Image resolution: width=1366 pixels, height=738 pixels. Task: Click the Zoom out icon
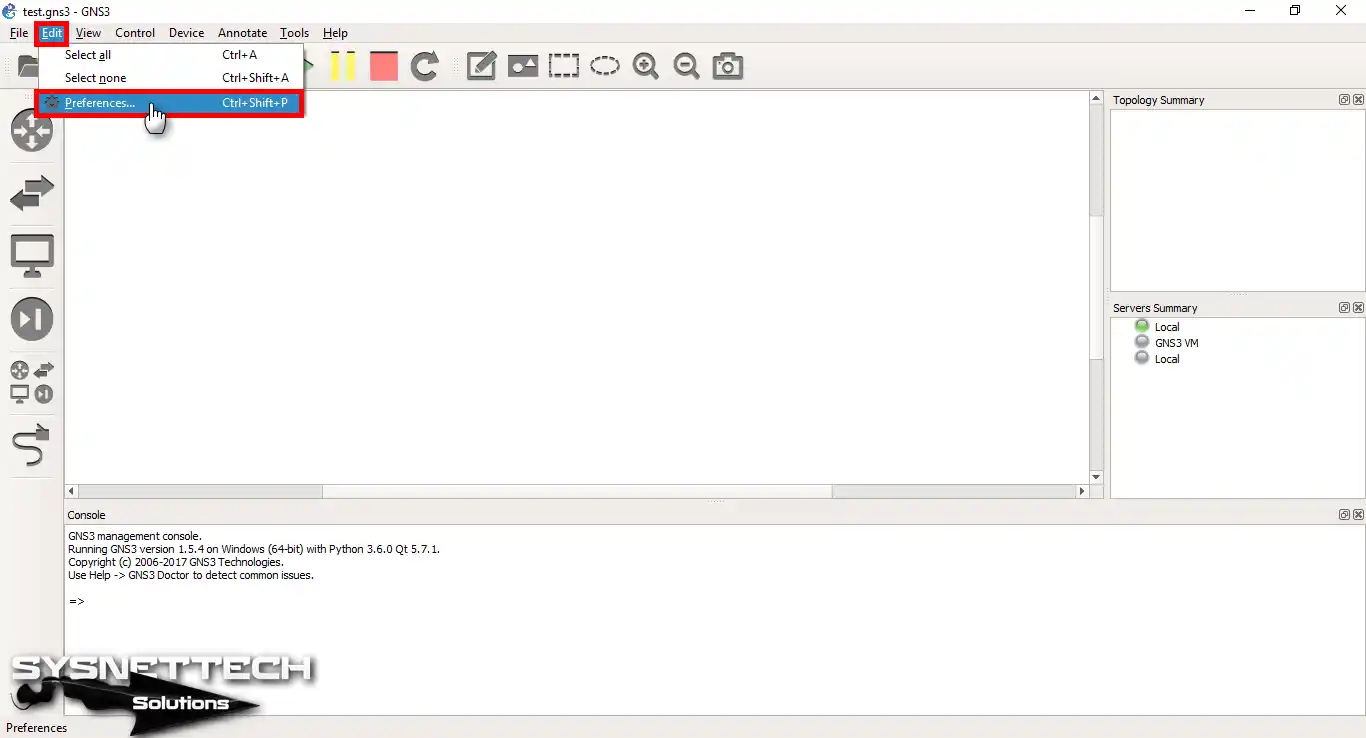pyautogui.click(x=687, y=66)
